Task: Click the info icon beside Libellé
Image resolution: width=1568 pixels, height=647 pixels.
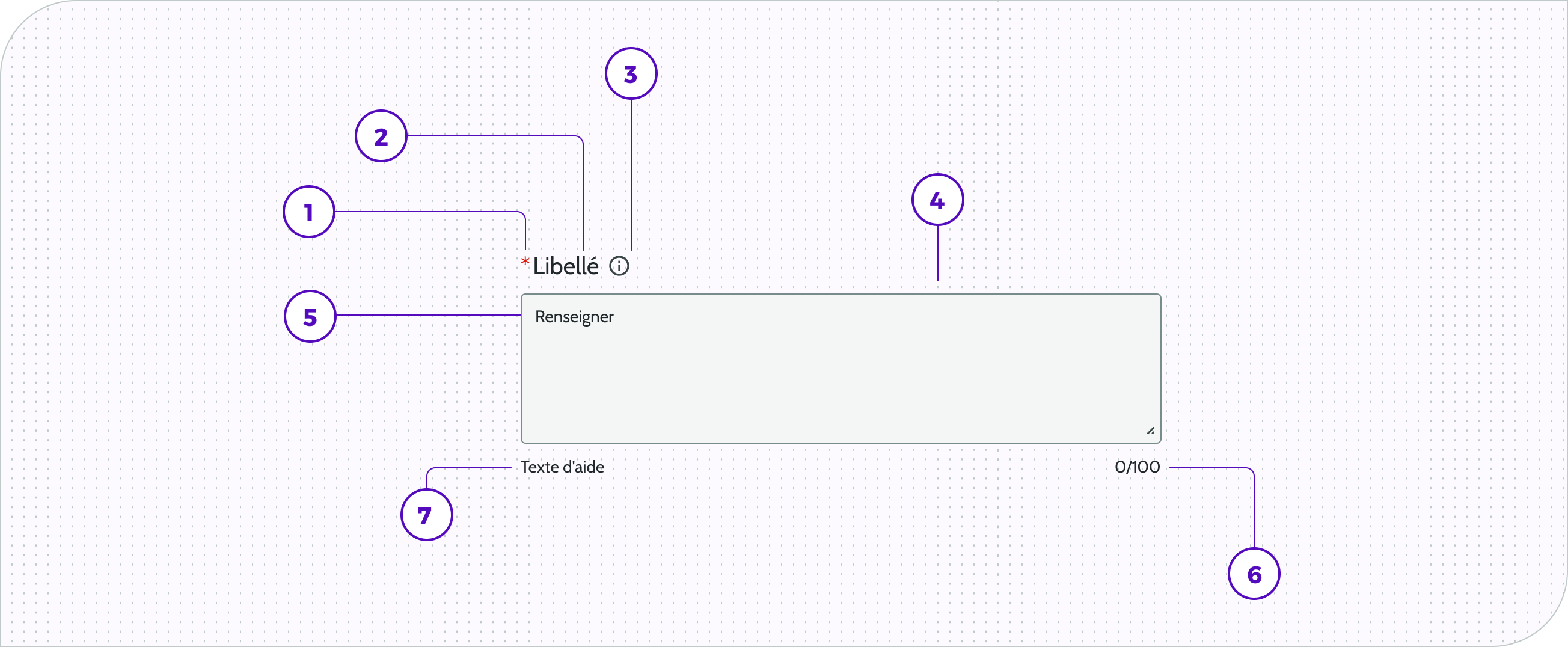Action: (619, 266)
